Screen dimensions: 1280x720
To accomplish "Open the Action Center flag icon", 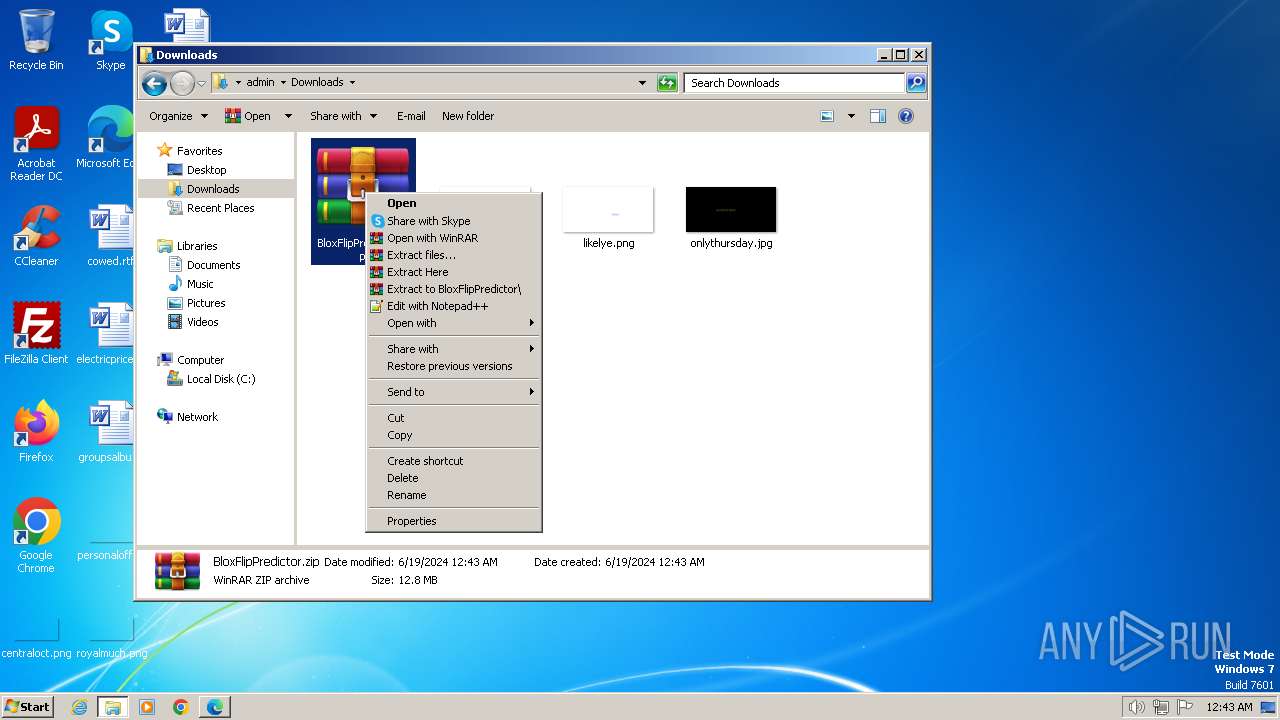I will point(1185,707).
